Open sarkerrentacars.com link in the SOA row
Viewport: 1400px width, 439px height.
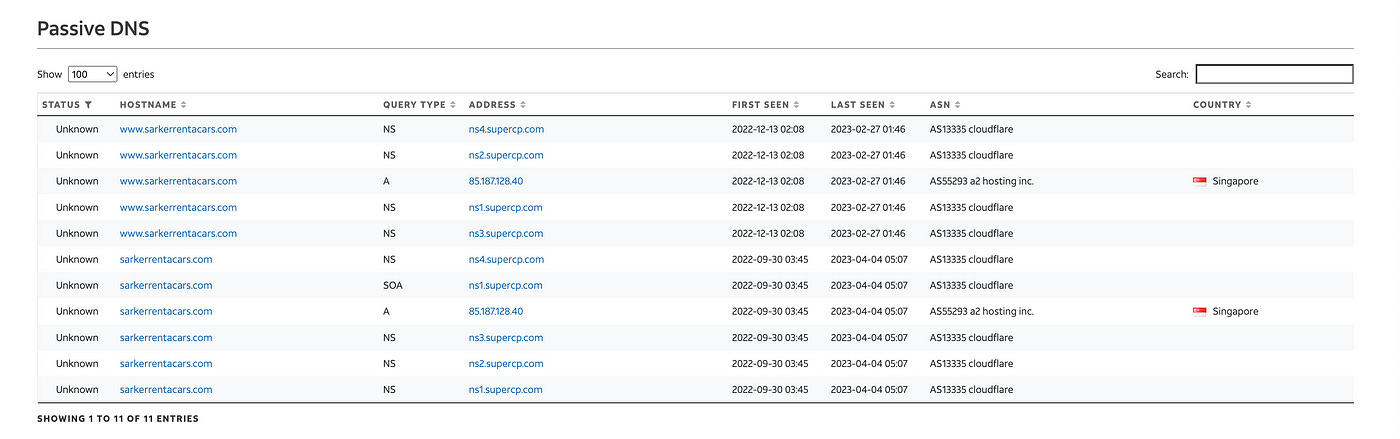pyautogui.click(x=166, y=285)
